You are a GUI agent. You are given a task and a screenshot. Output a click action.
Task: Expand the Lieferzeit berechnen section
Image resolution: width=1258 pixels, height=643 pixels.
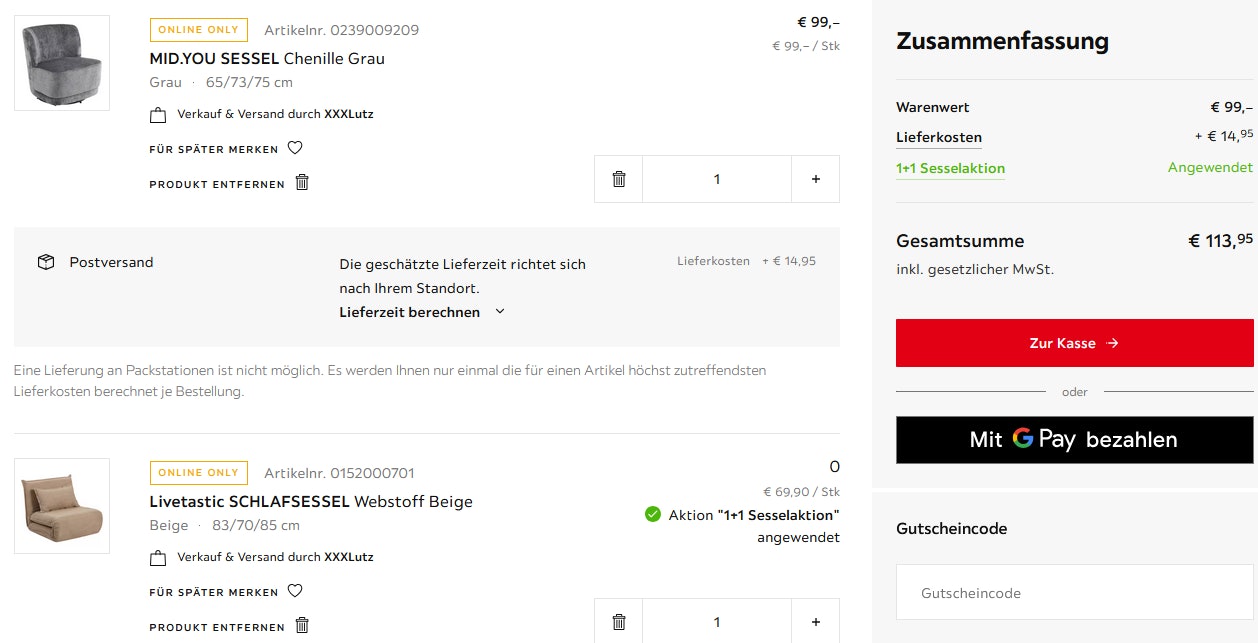click(x=422, y=312)
